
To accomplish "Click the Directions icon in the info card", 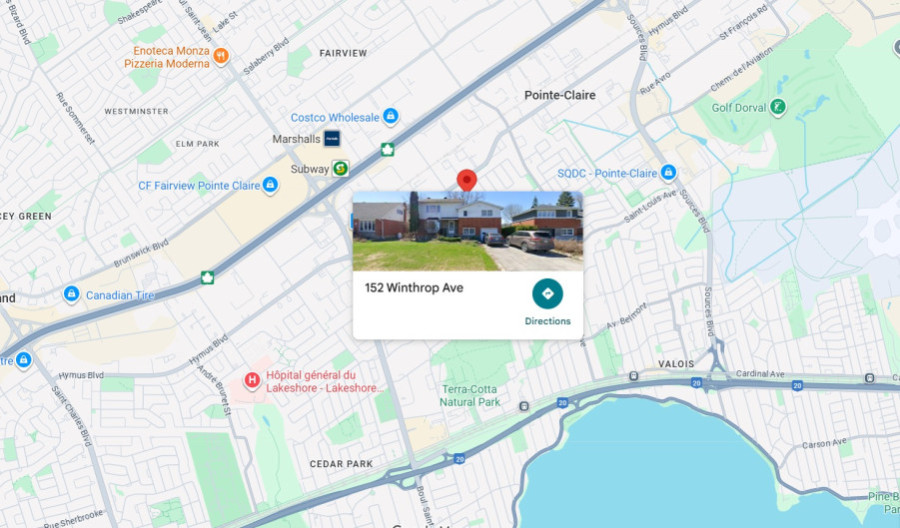I will coord(547,294).
